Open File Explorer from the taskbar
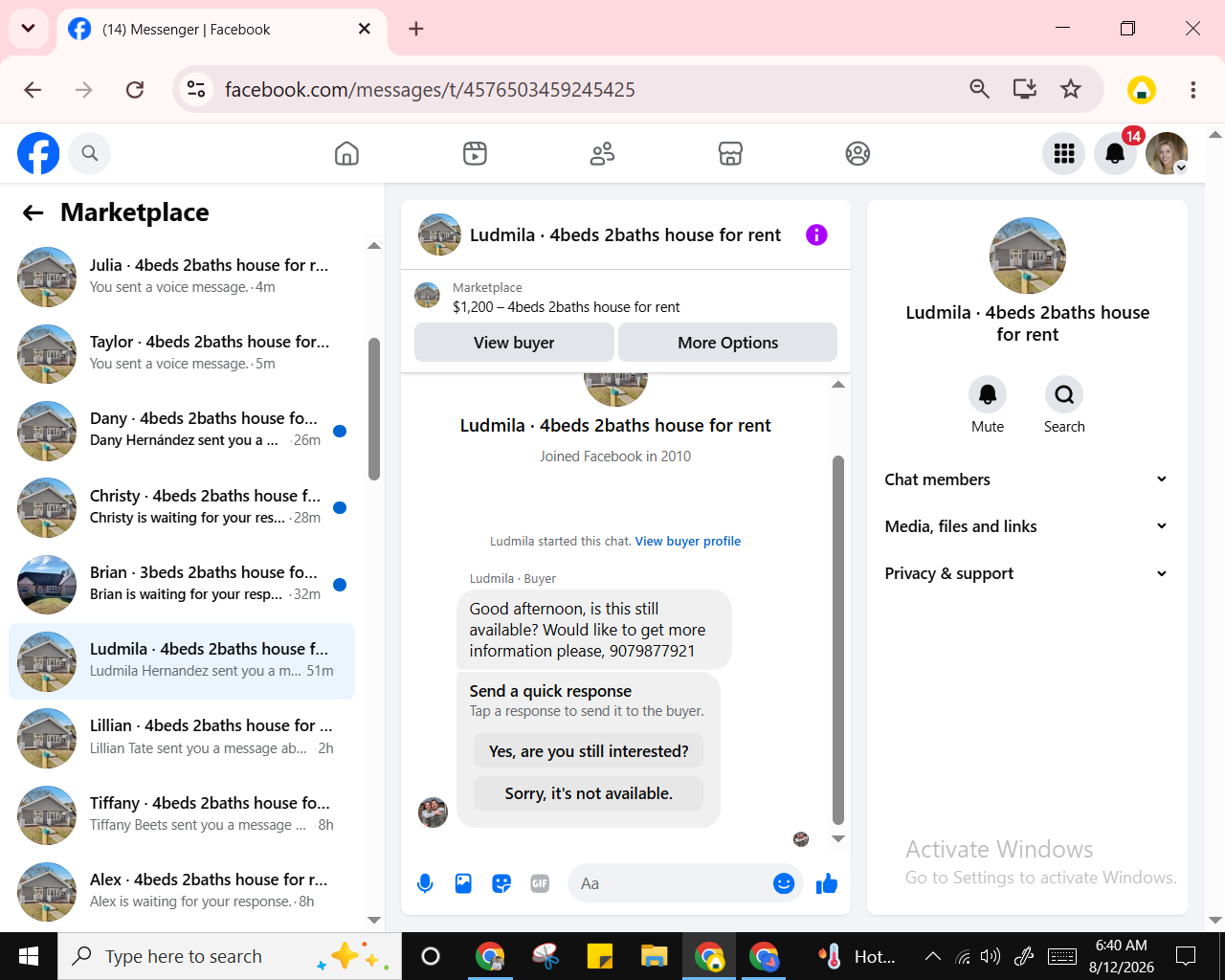Screen dimensions: 1225x980 655,956
